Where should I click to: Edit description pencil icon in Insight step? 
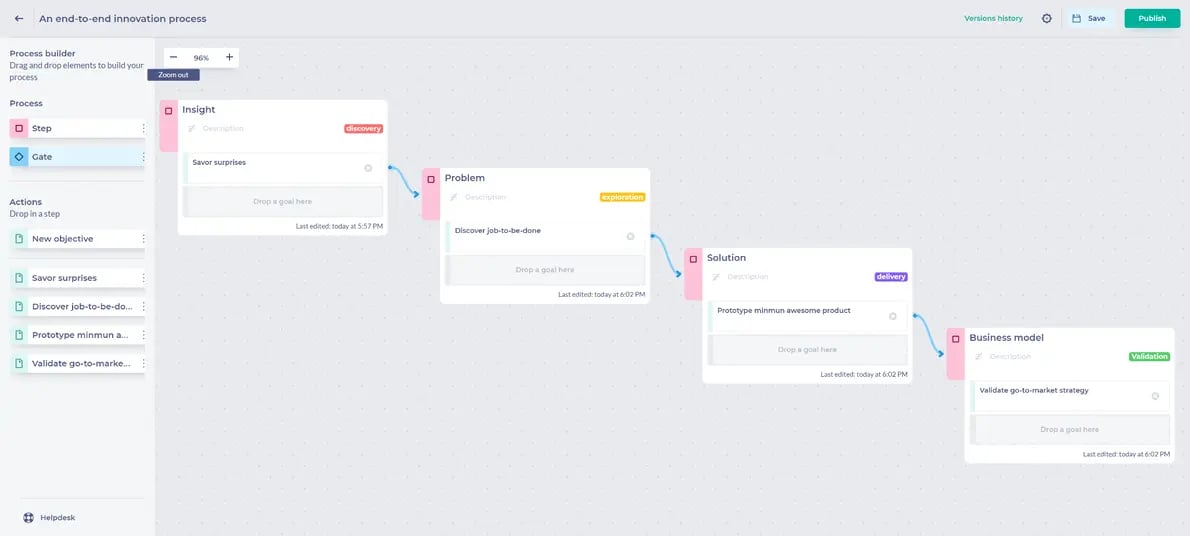tap(192, 128)
